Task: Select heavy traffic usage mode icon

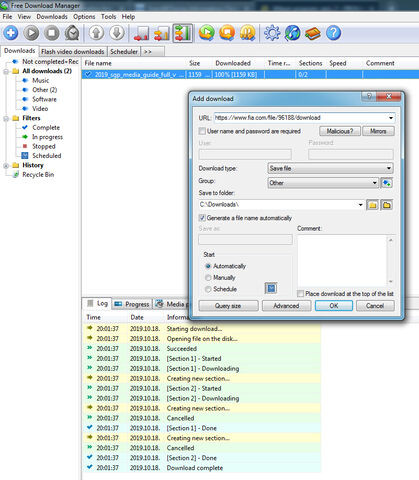Action: coord(182,33)
